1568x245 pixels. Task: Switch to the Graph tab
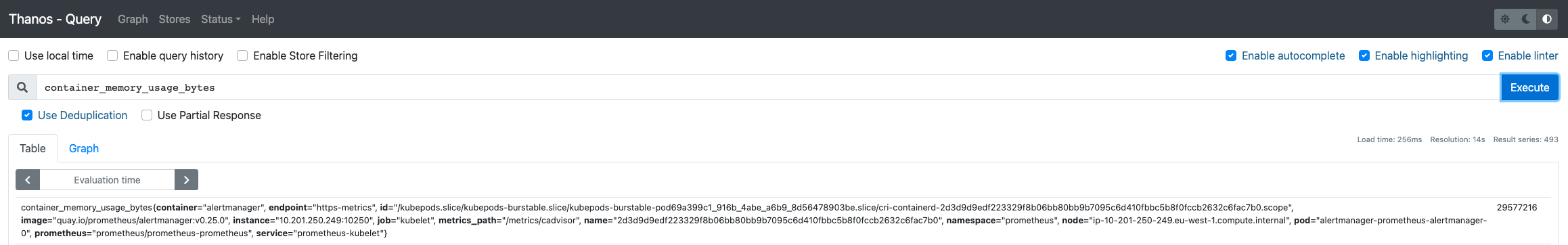pyautogui.click(x=84, y=148)
